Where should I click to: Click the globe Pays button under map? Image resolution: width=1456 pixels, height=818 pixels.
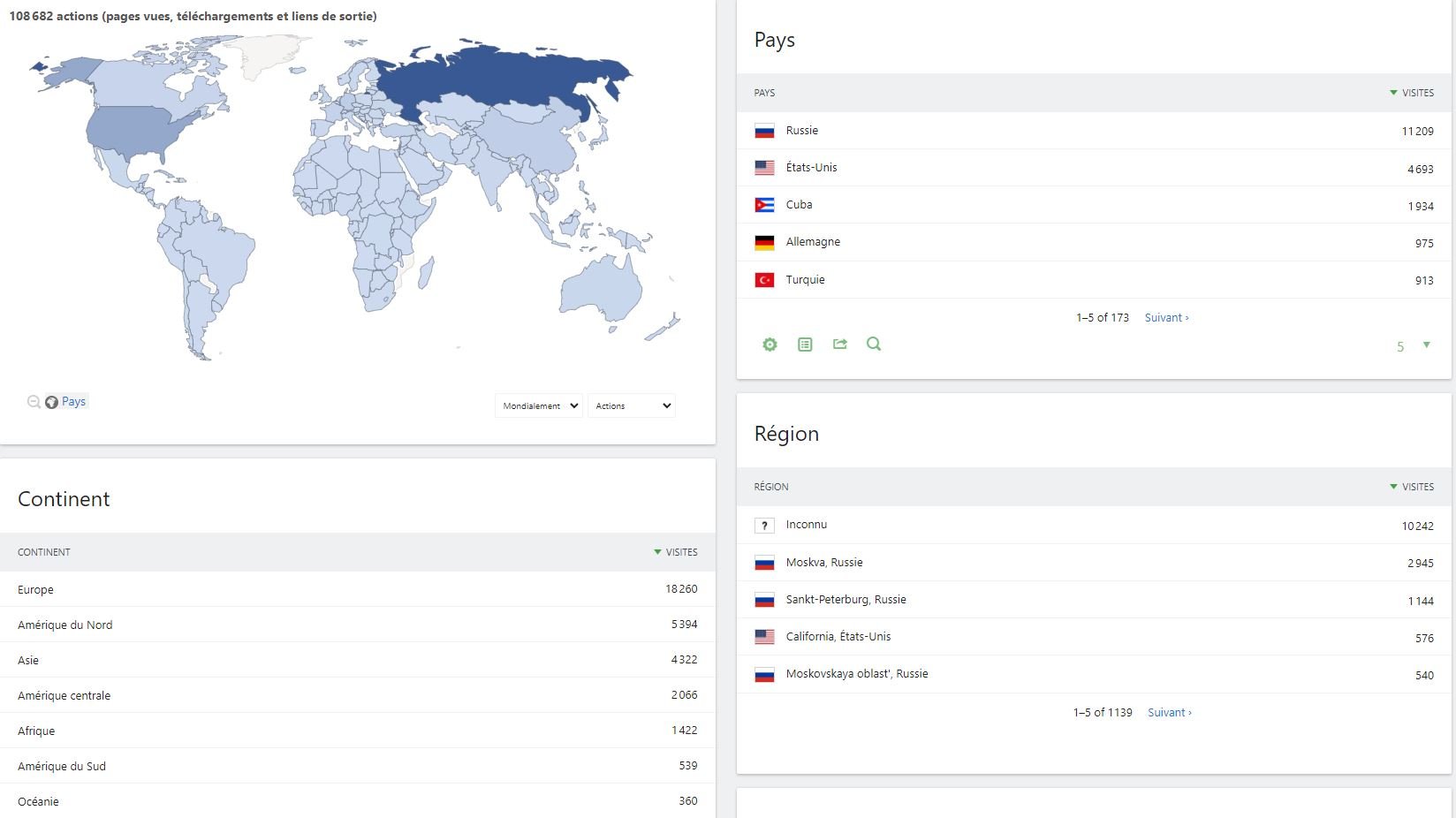[x=66, y=402]
